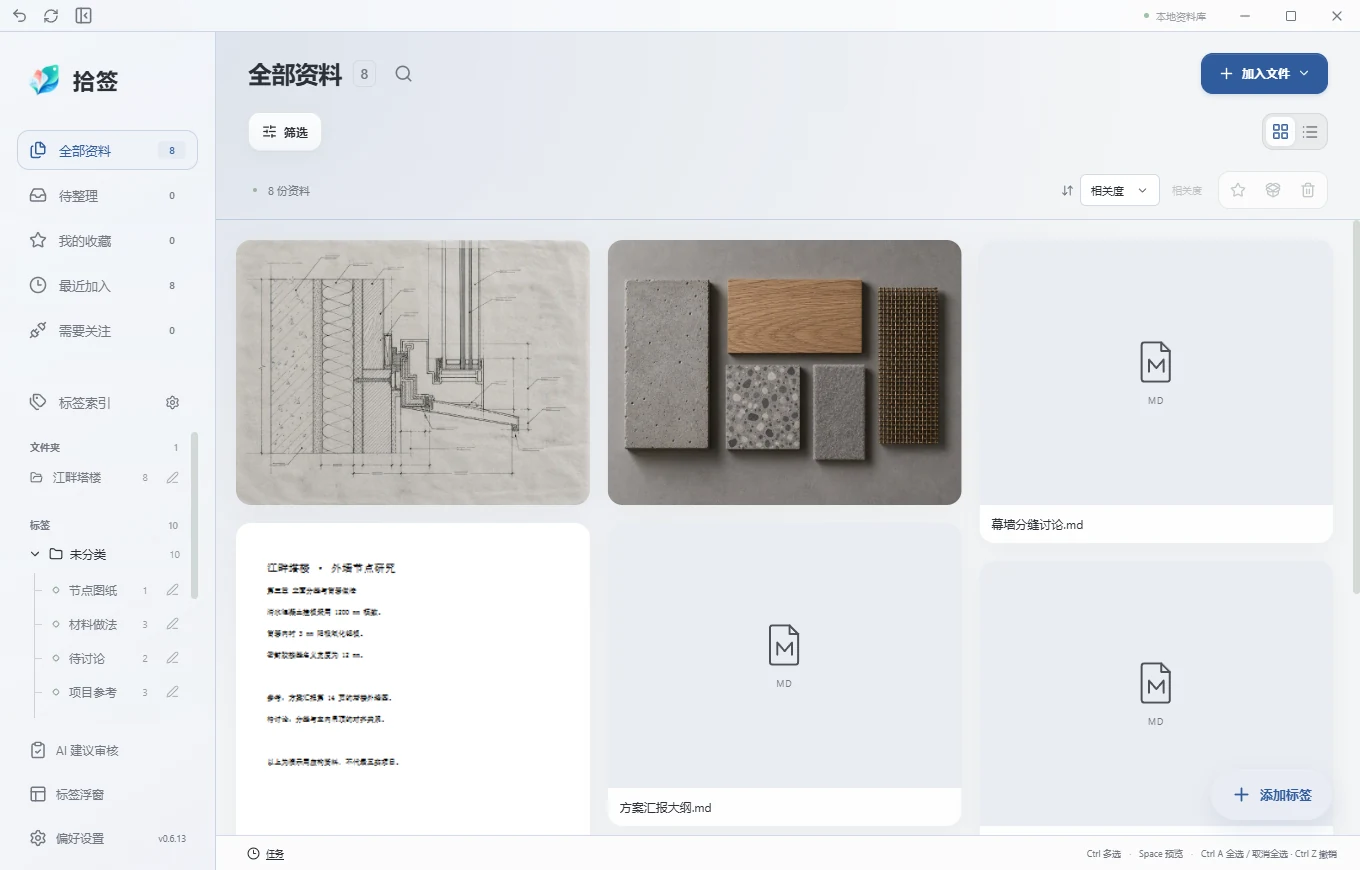The height and width of the screenshot is (870, 1360).
Task: Switch to list view
Action: pos(1310,131)
